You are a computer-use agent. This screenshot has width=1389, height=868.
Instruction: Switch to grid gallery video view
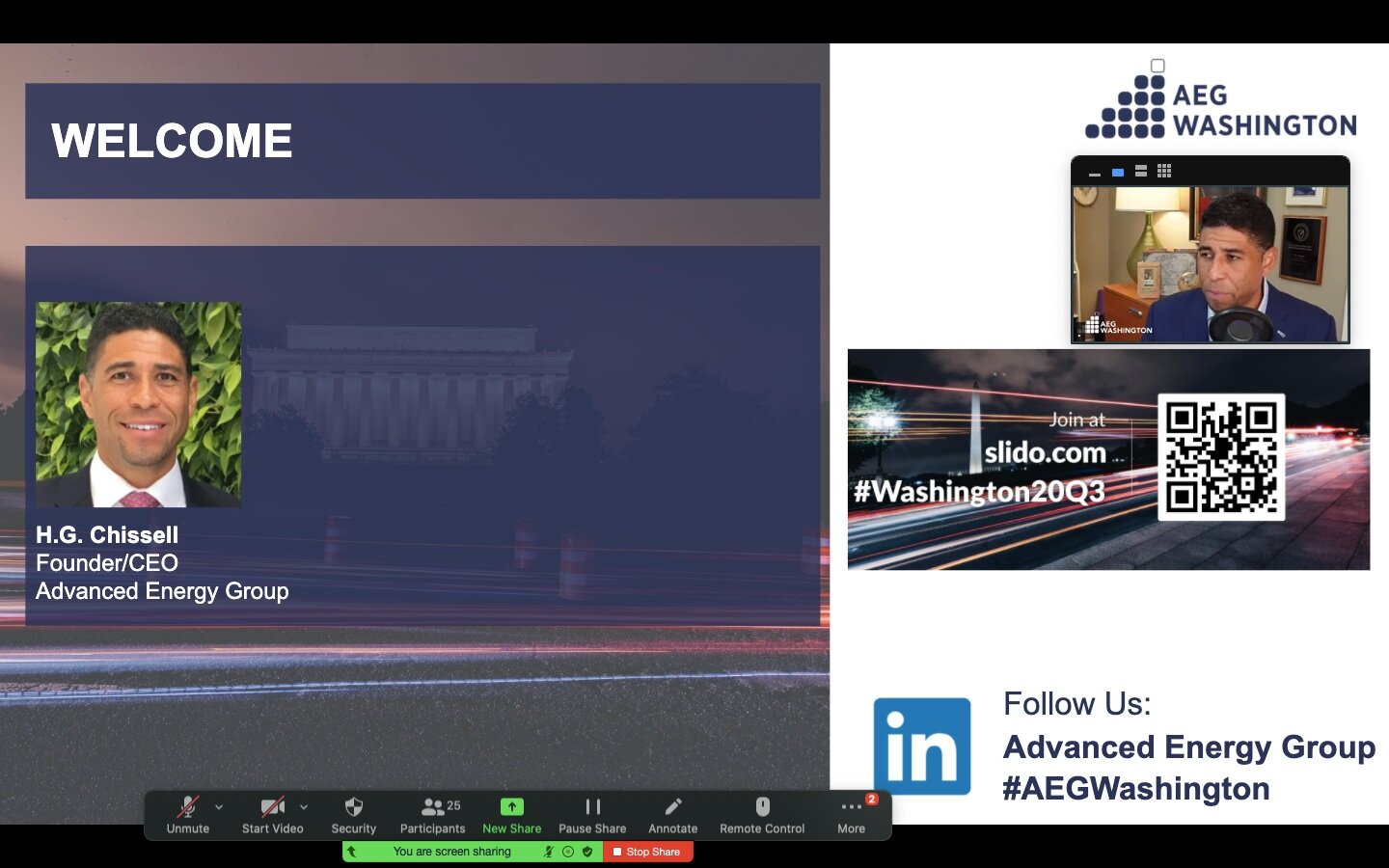[x=1164, y=171]
